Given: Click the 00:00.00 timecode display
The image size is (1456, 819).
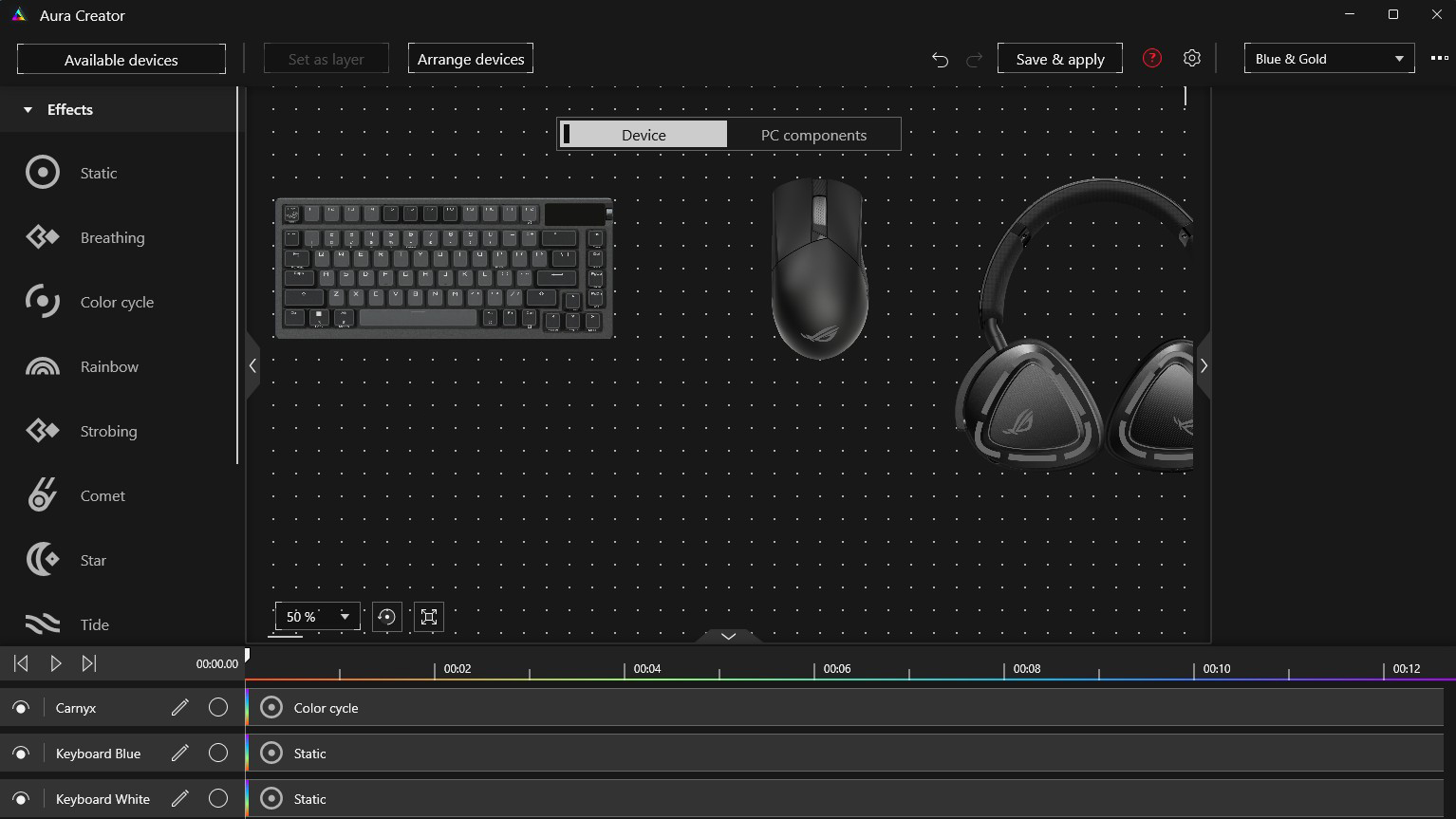Looking at the screenshot, I should (x=216, y=664).
